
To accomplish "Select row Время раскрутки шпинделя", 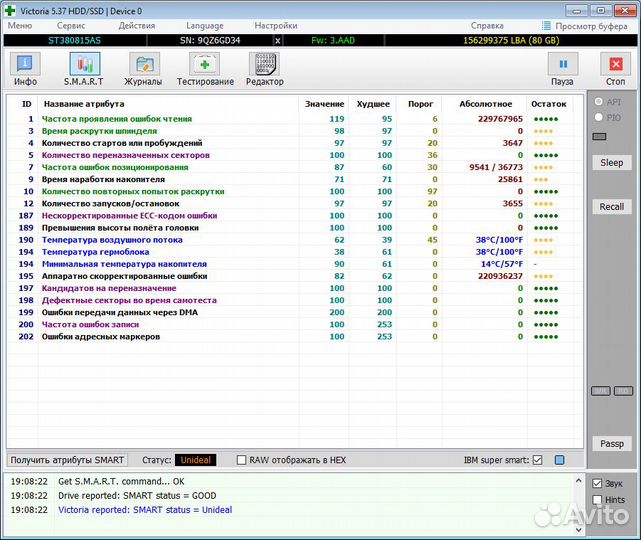I will point(295,131).
